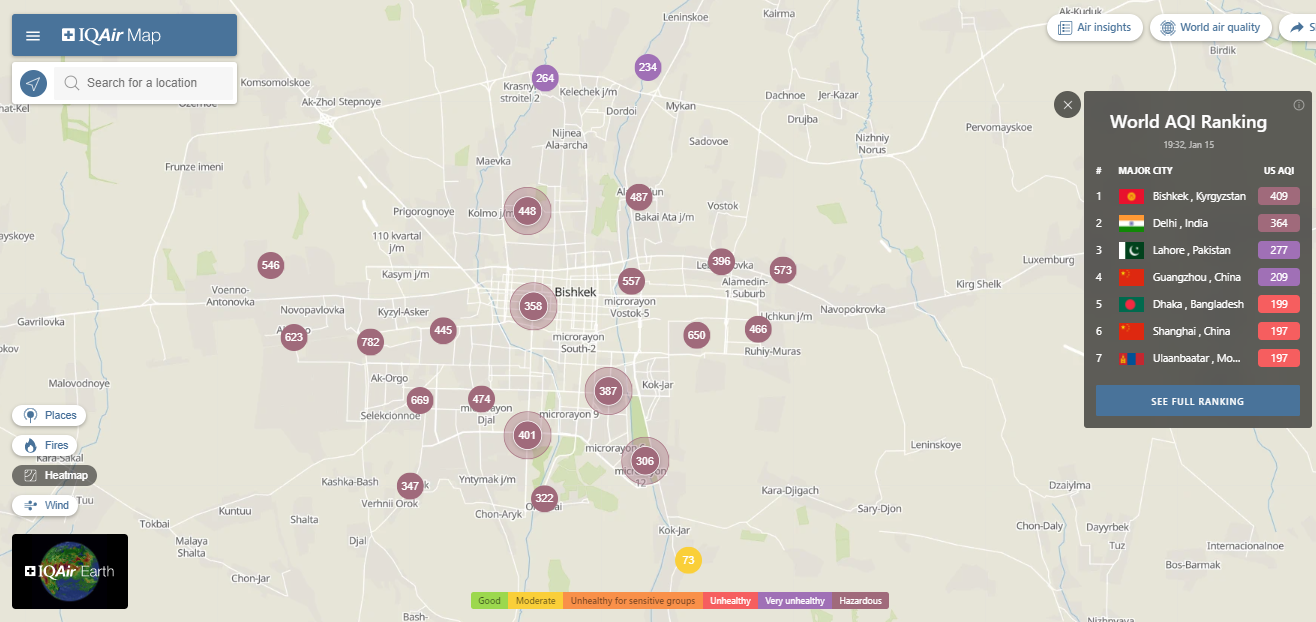Viewport: 1316px width, 622px height.
Task: Open the hamburger menu in IQAir header
Action: 33,36
